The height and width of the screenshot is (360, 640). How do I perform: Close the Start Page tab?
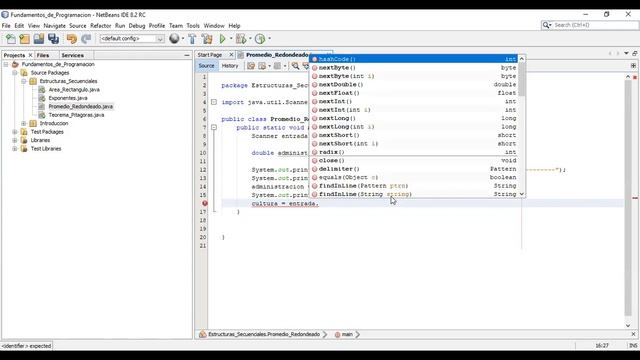pos(231,55)
